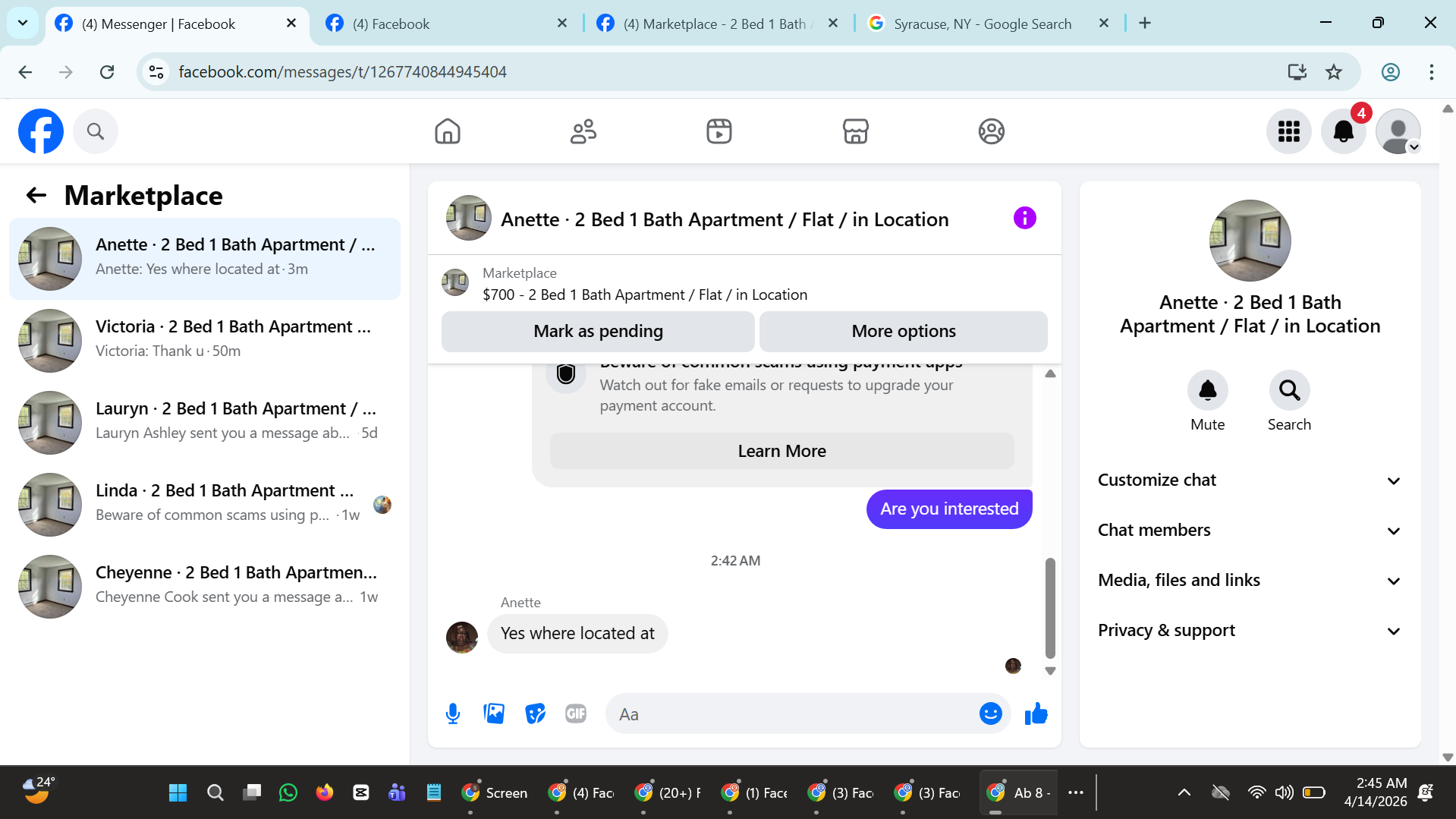This screenshot has height=819, width=1456.
Task: Click the large listing photo in right panel
Action: (1250, 241)
